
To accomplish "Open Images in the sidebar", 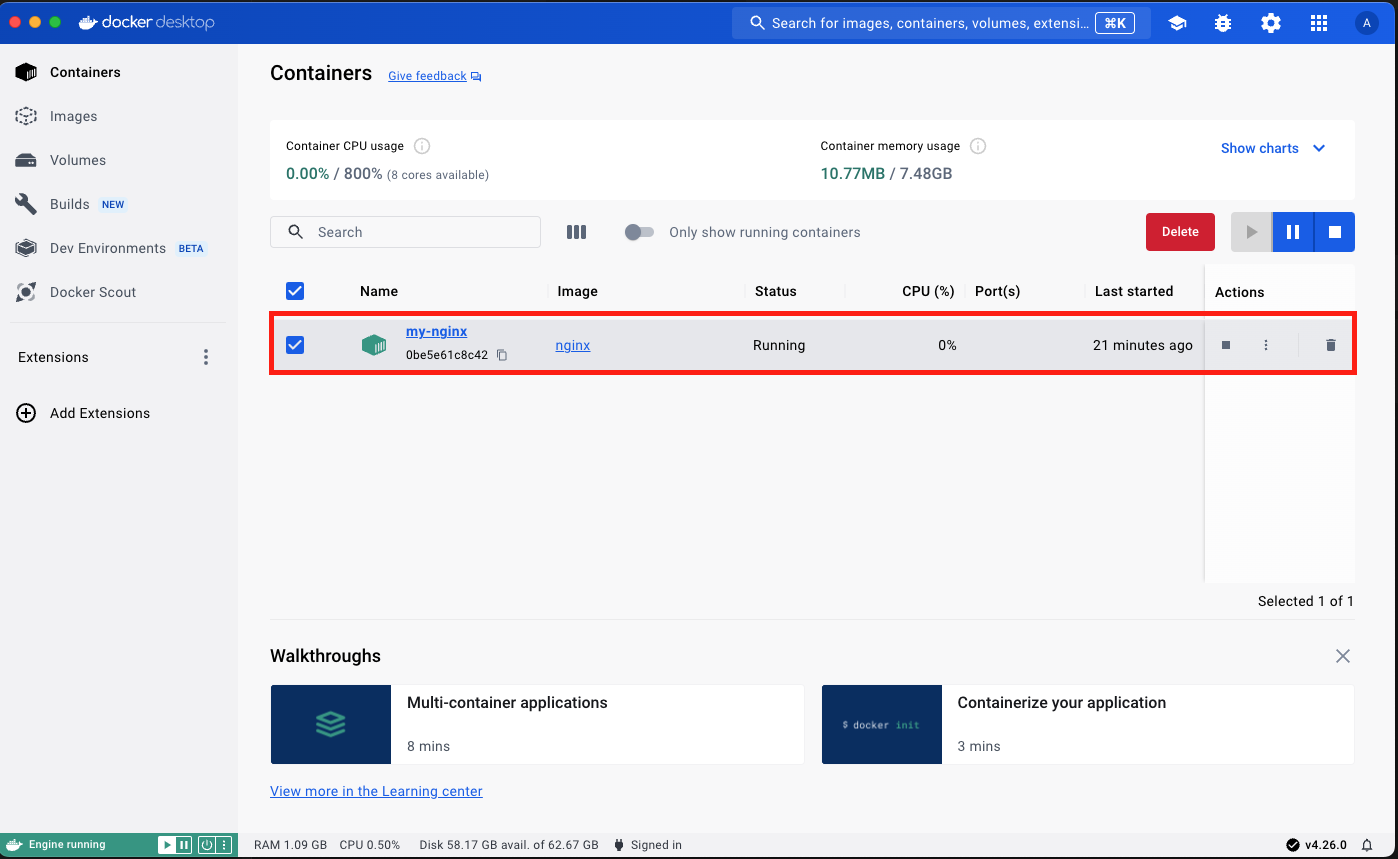I will coord(74,116).
